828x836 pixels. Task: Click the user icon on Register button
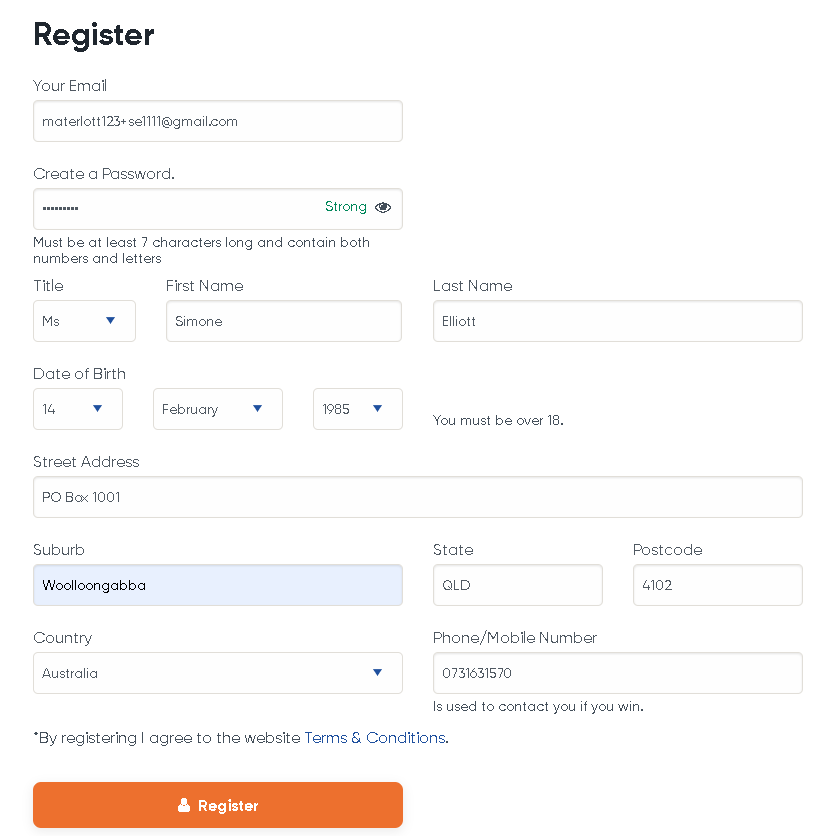(184, 805)
